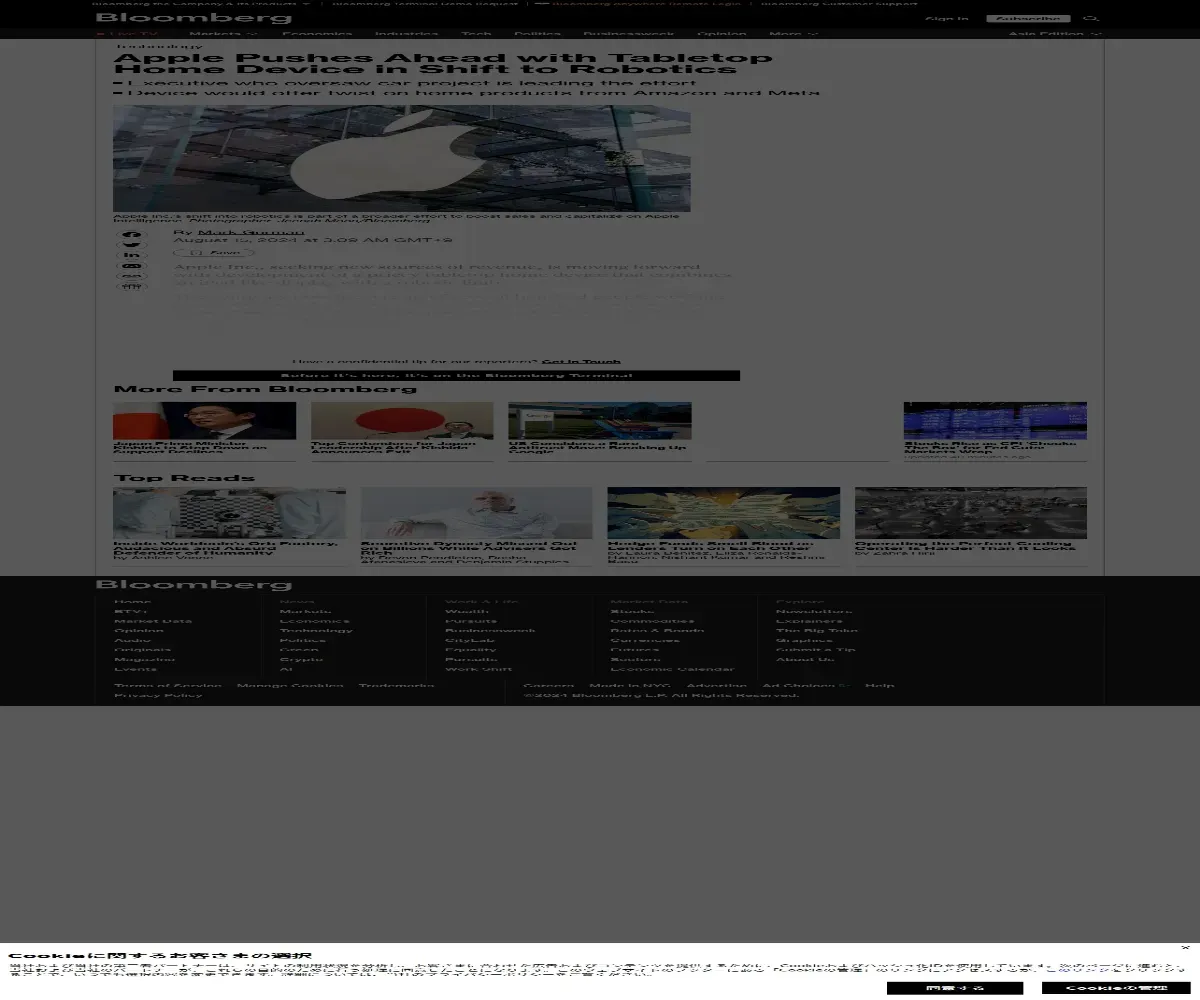Screen dimensions: 1200x1000
Task: Select Businessweek in navigation bar
Action: pyautogui.click(x=628, y=34)
